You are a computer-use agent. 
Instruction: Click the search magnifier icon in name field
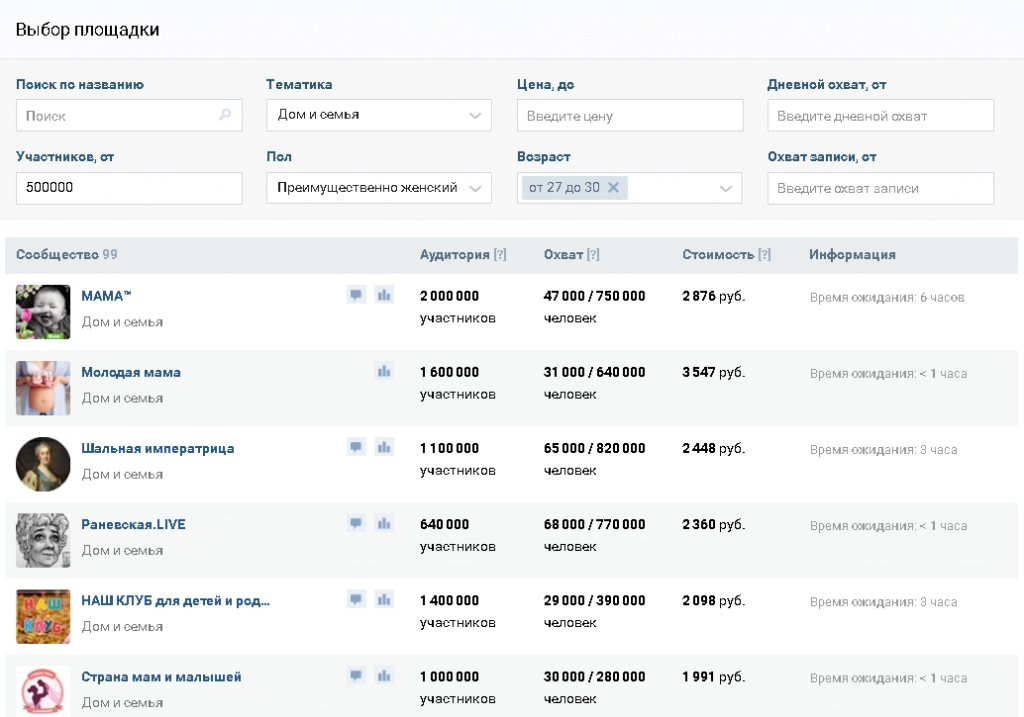[x=225, y=115]
